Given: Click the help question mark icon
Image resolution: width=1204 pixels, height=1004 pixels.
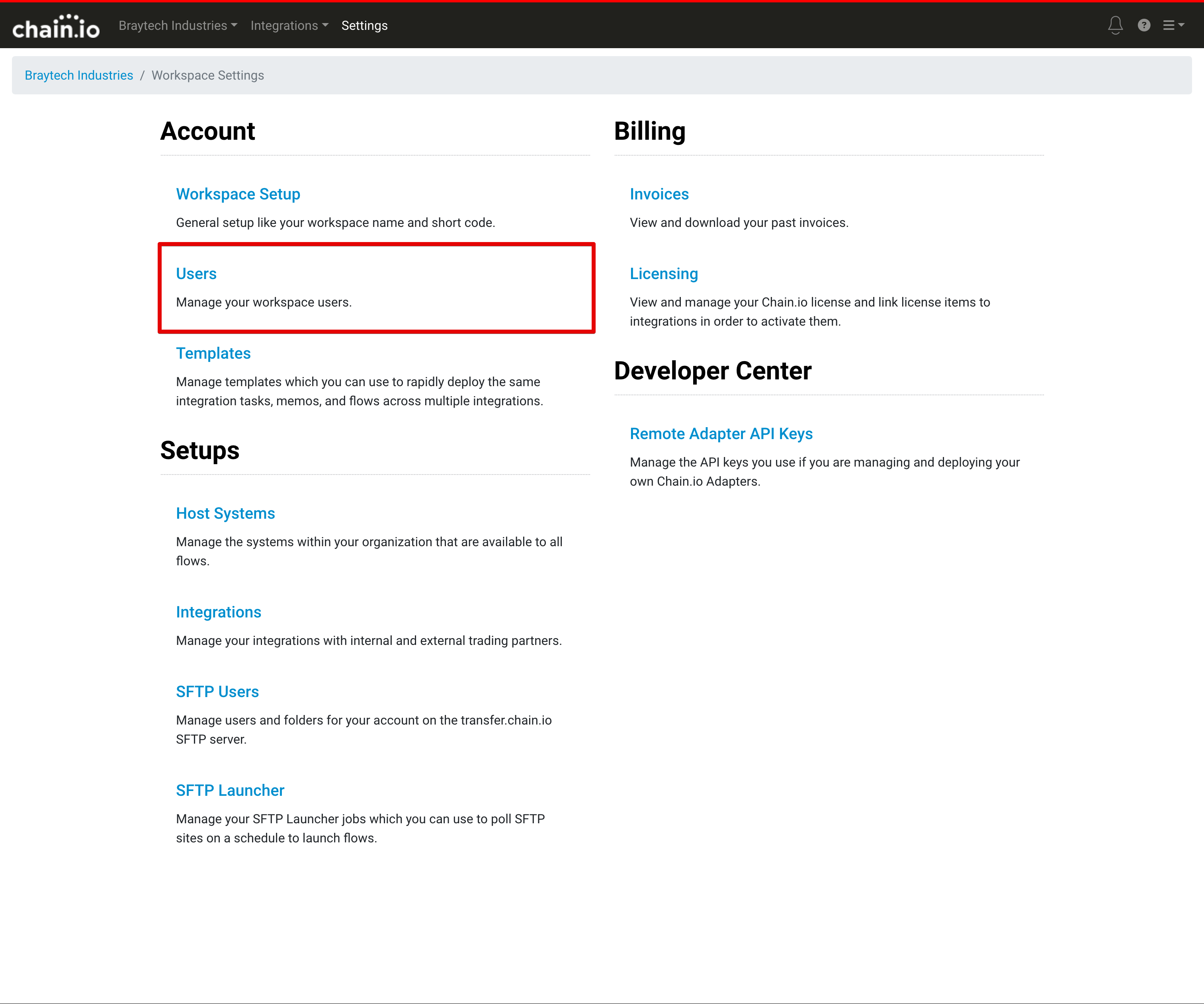Looking at the screenshot, I should 1143,25.
